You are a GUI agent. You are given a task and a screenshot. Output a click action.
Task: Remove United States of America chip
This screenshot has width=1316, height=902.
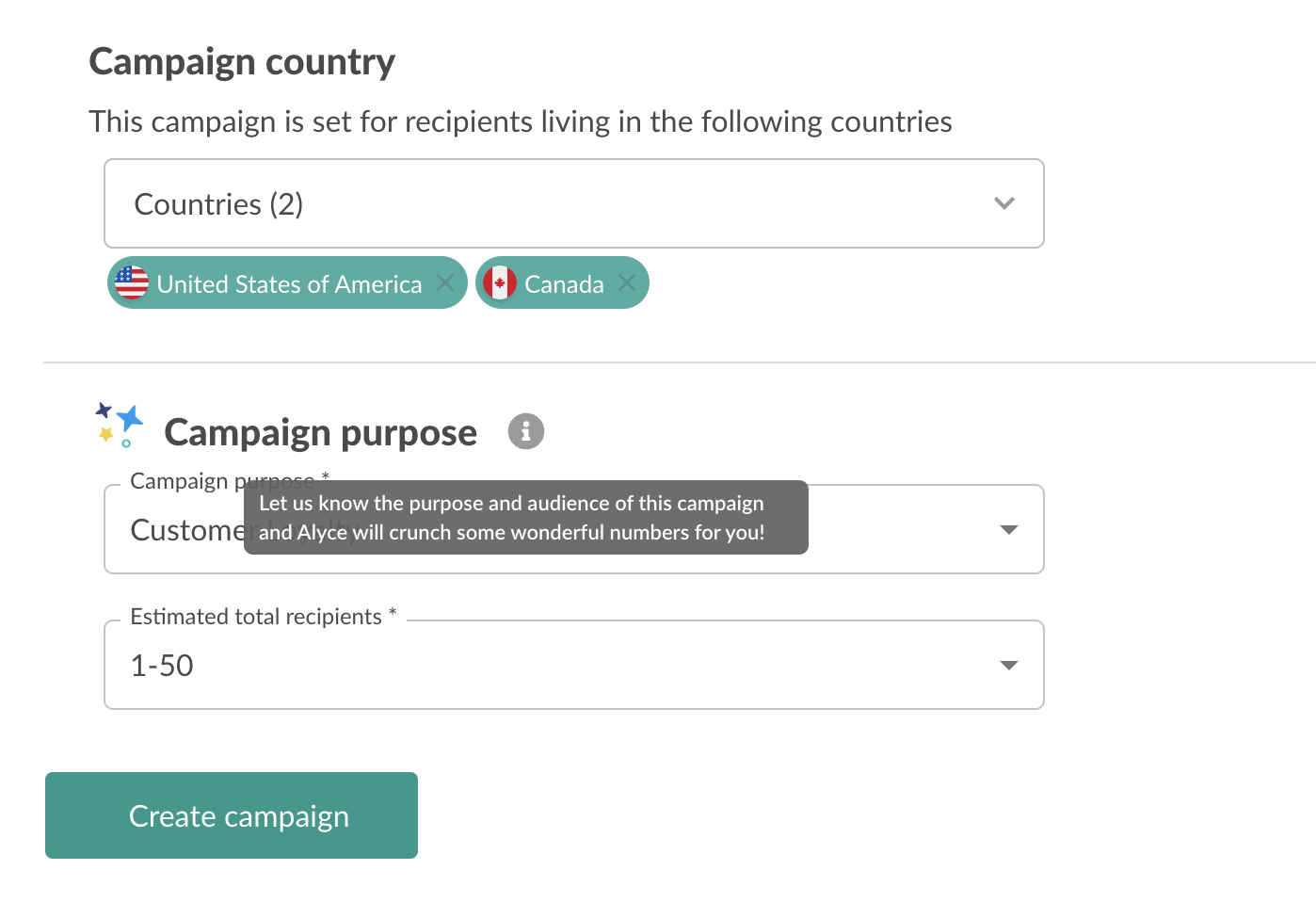[x=445, y=282]
